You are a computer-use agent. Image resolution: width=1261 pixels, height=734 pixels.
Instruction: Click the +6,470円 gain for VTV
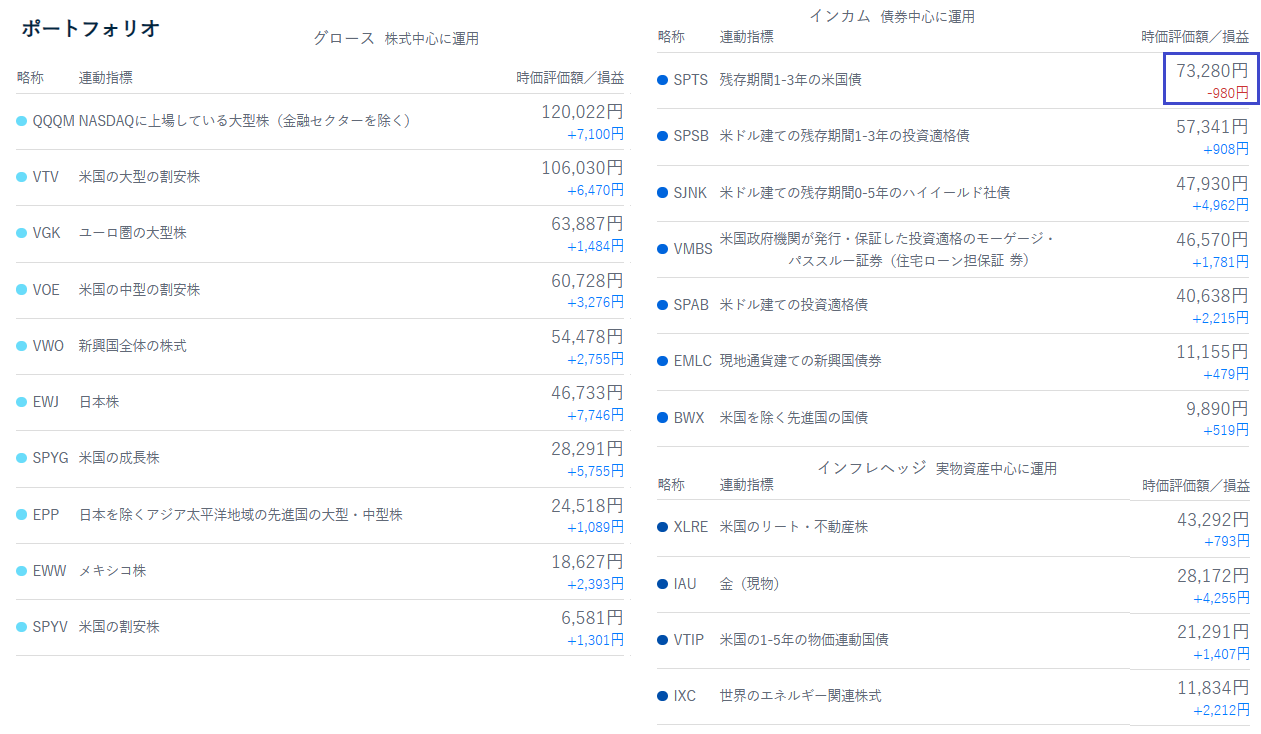[595, 189]
